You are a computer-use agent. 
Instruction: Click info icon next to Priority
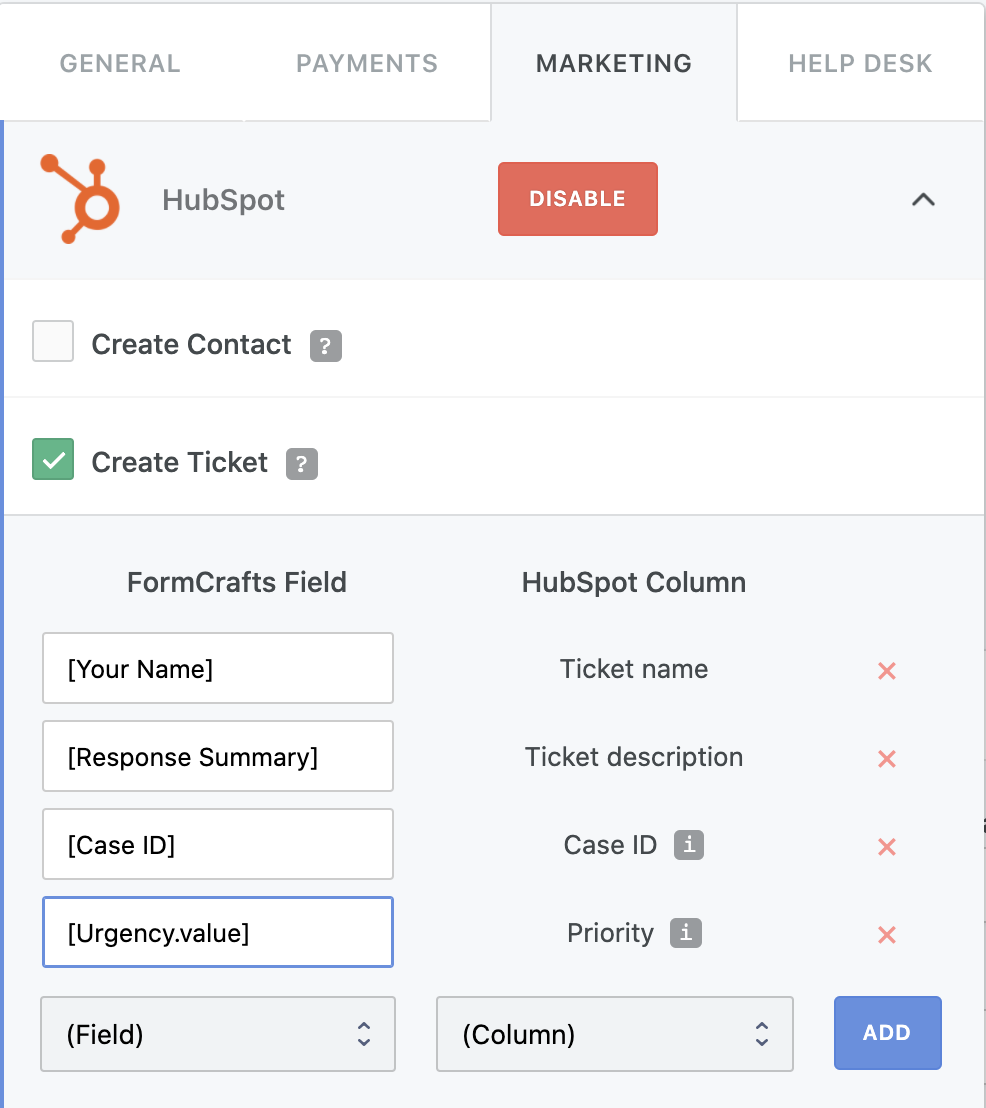click(x=686, y=933)
